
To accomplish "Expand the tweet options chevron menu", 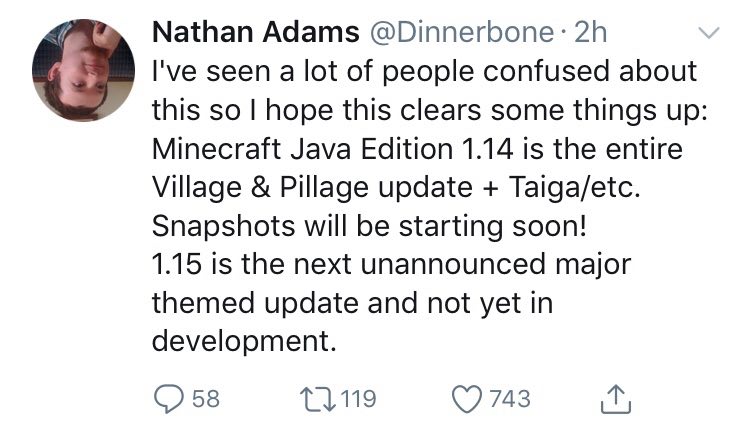I will click(x=708, y=34).
